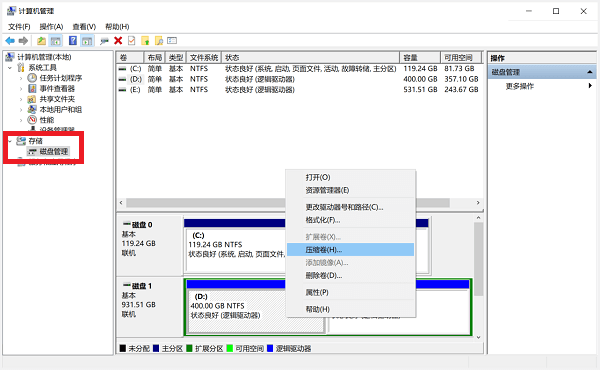The width and height of the screenshot is (600, 370).
Task: Open Help via the blue question mark icon
Action: click(x=73, y=41)
